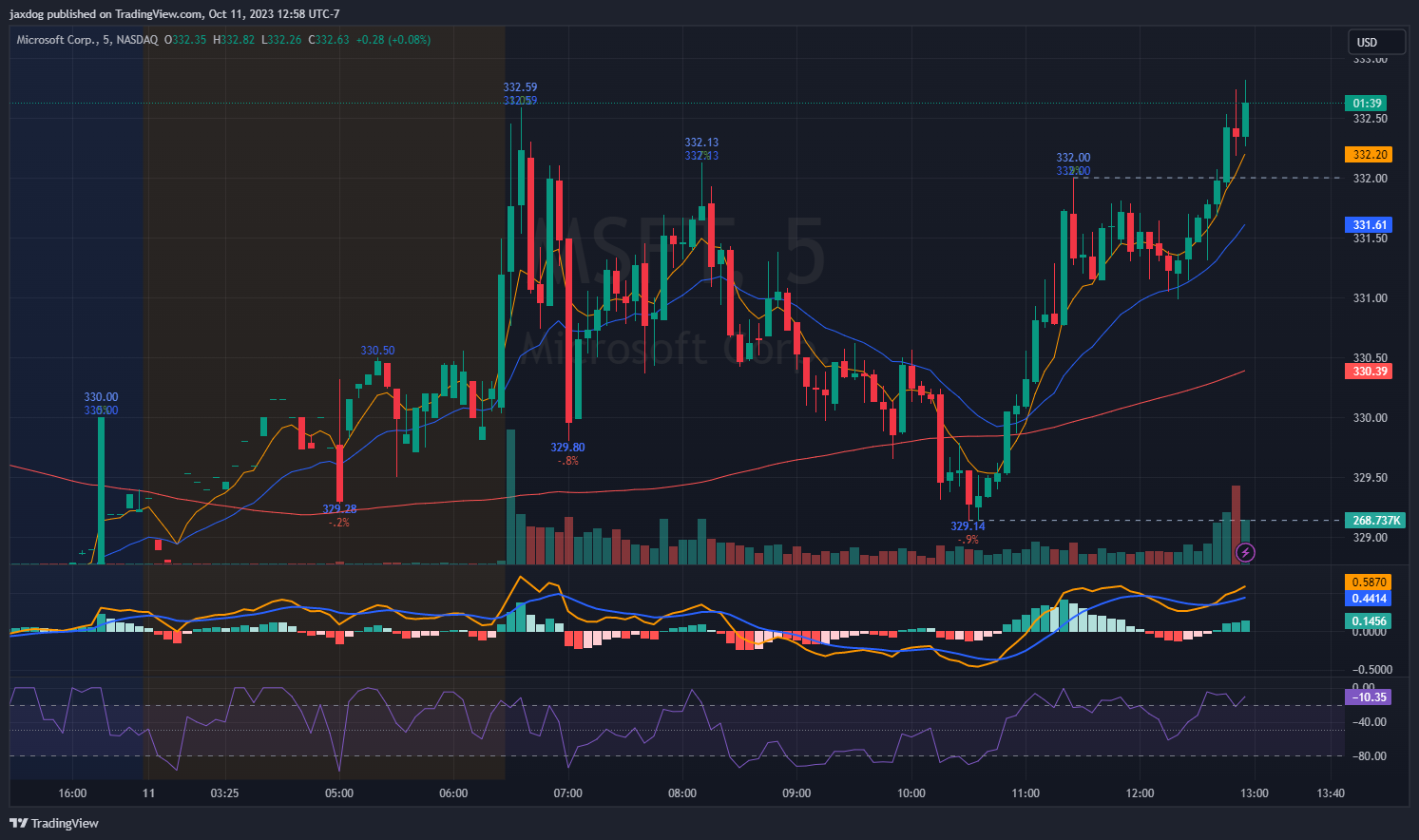The image size is (1419, 840).
Task: Click the 03:25 time axis label
Action: 224,793
